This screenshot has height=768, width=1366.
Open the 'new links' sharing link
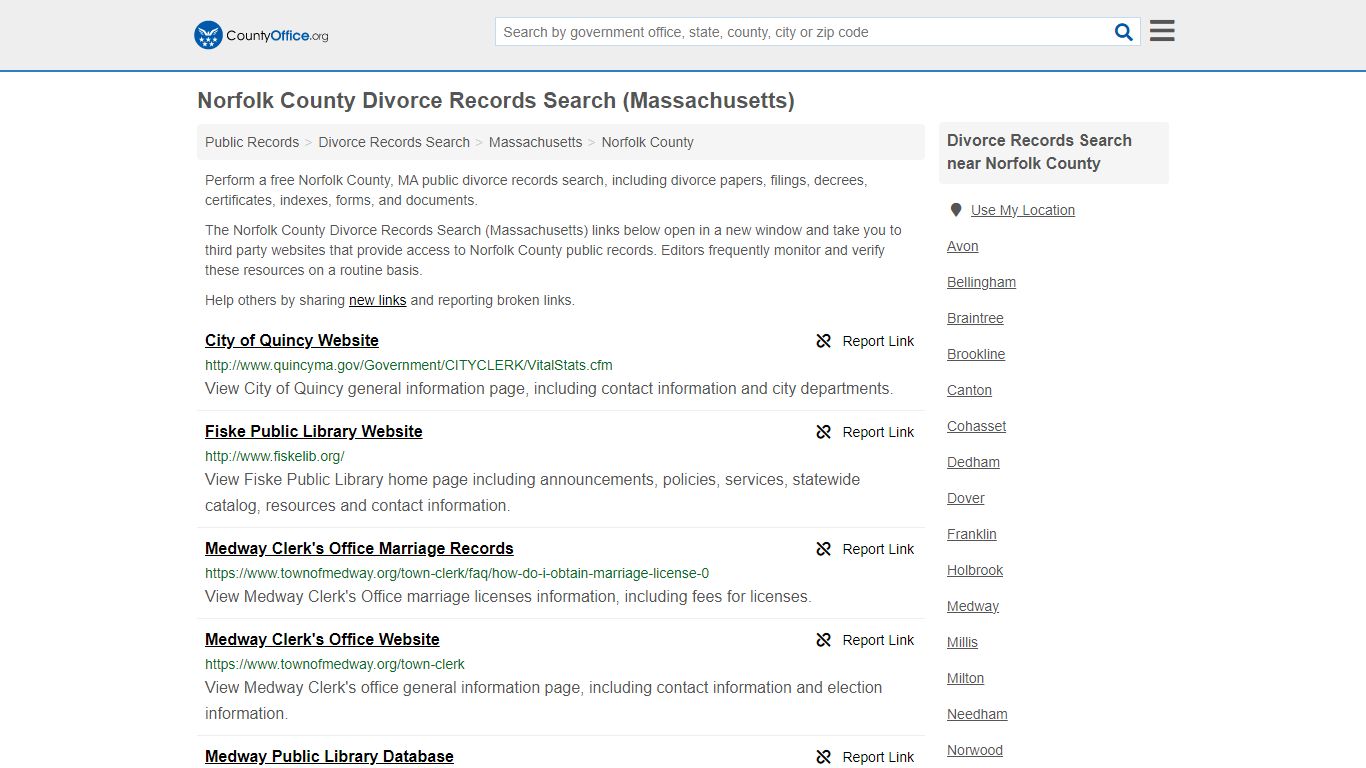(x=377, y=300)
